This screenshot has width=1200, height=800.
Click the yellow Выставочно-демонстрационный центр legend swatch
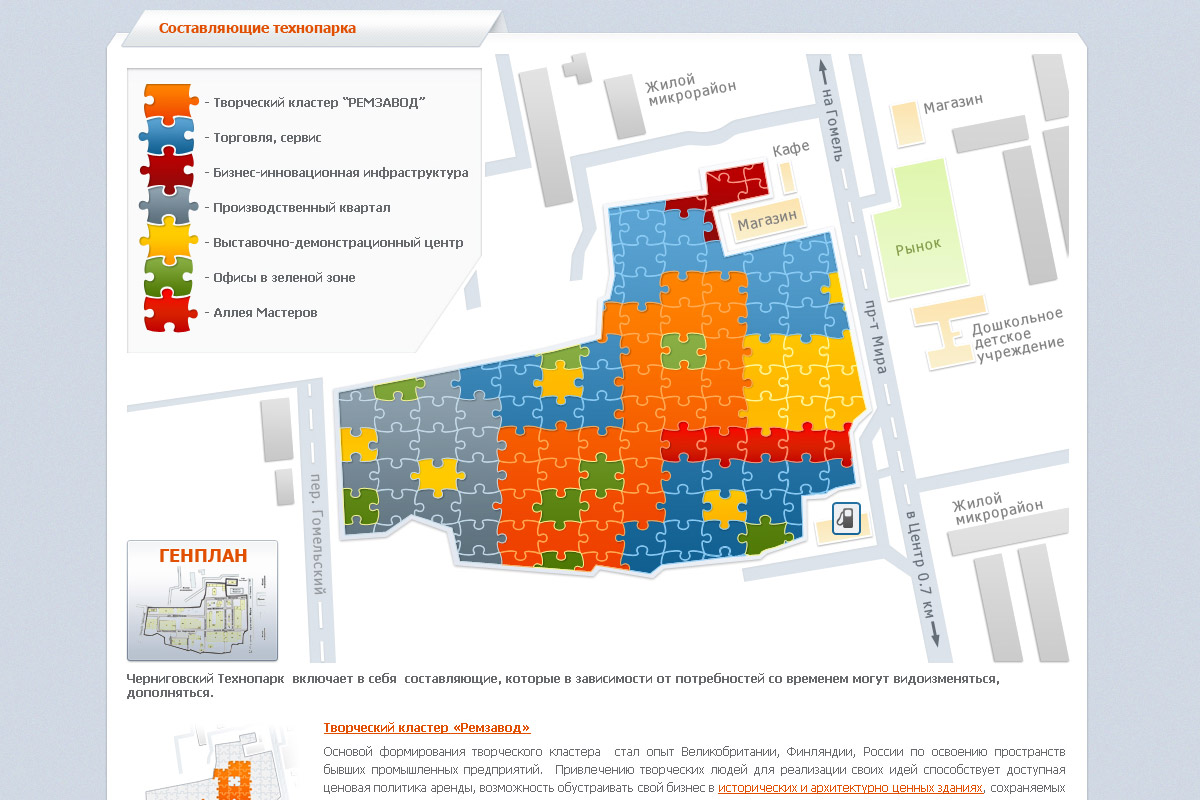click(168, 242)
